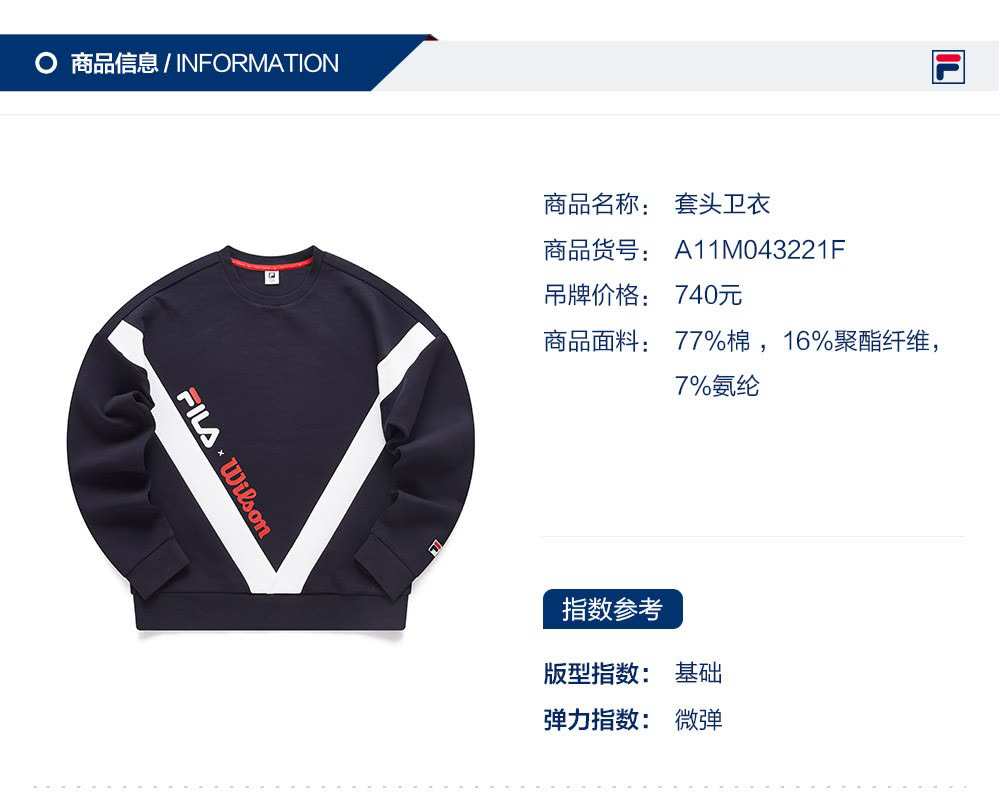Click the product code A11M043221F
This screenshot has height=810, width=1000.
point(760,250)
